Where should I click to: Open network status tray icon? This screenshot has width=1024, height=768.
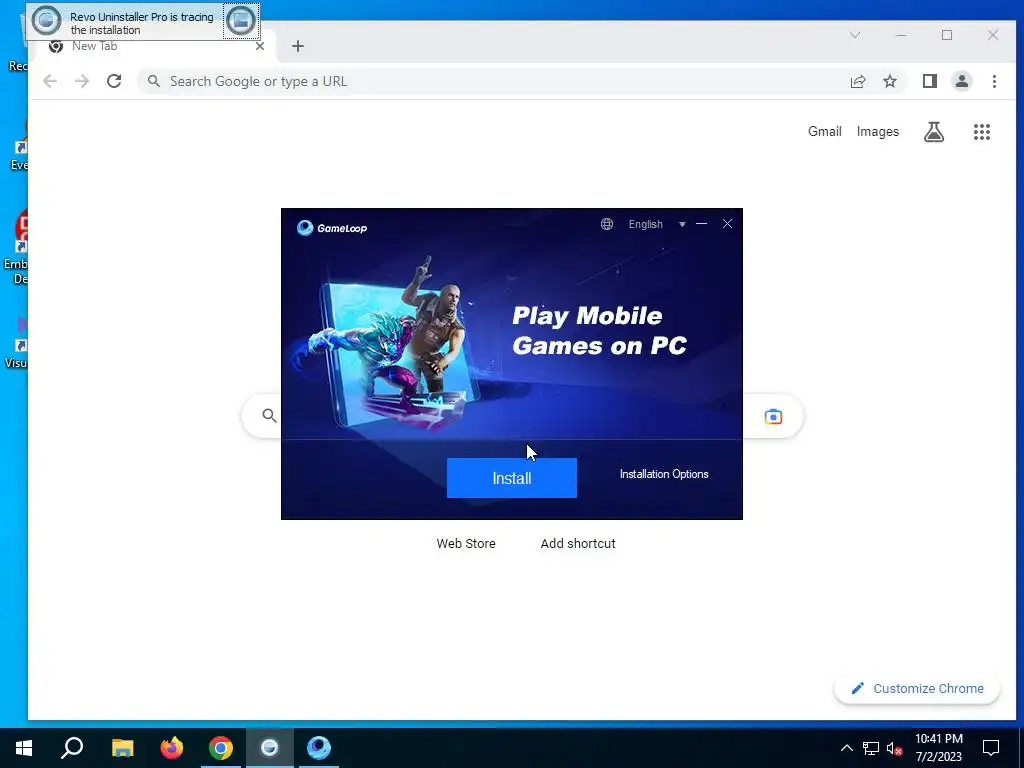pyautogui.click(x=871, y=748)
